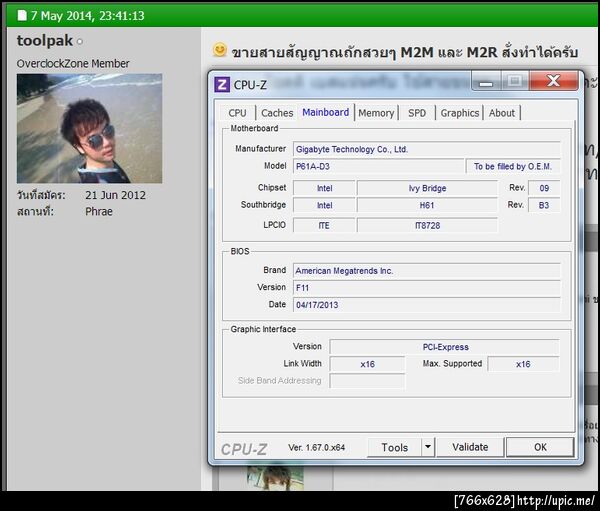Open the Tools button
The image size is (600, 511).
(395, 447)
